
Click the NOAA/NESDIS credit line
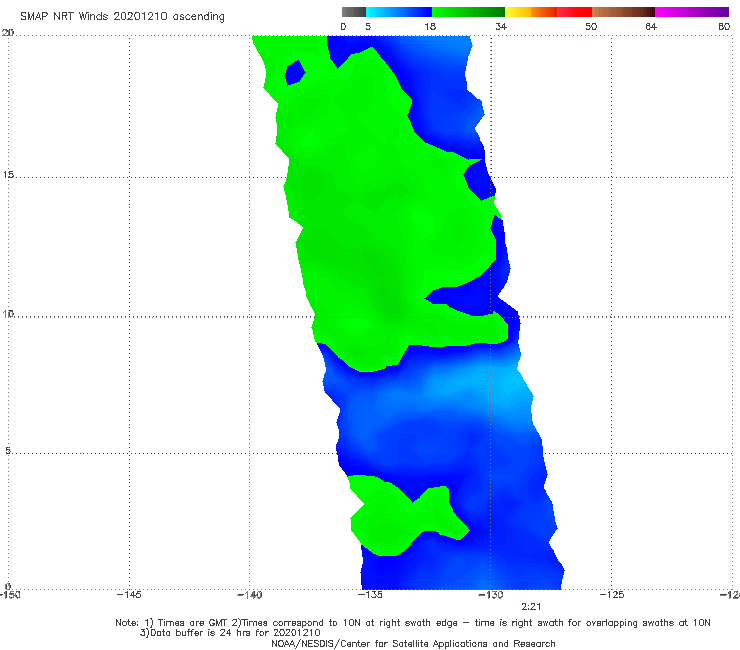pos(413,644)
